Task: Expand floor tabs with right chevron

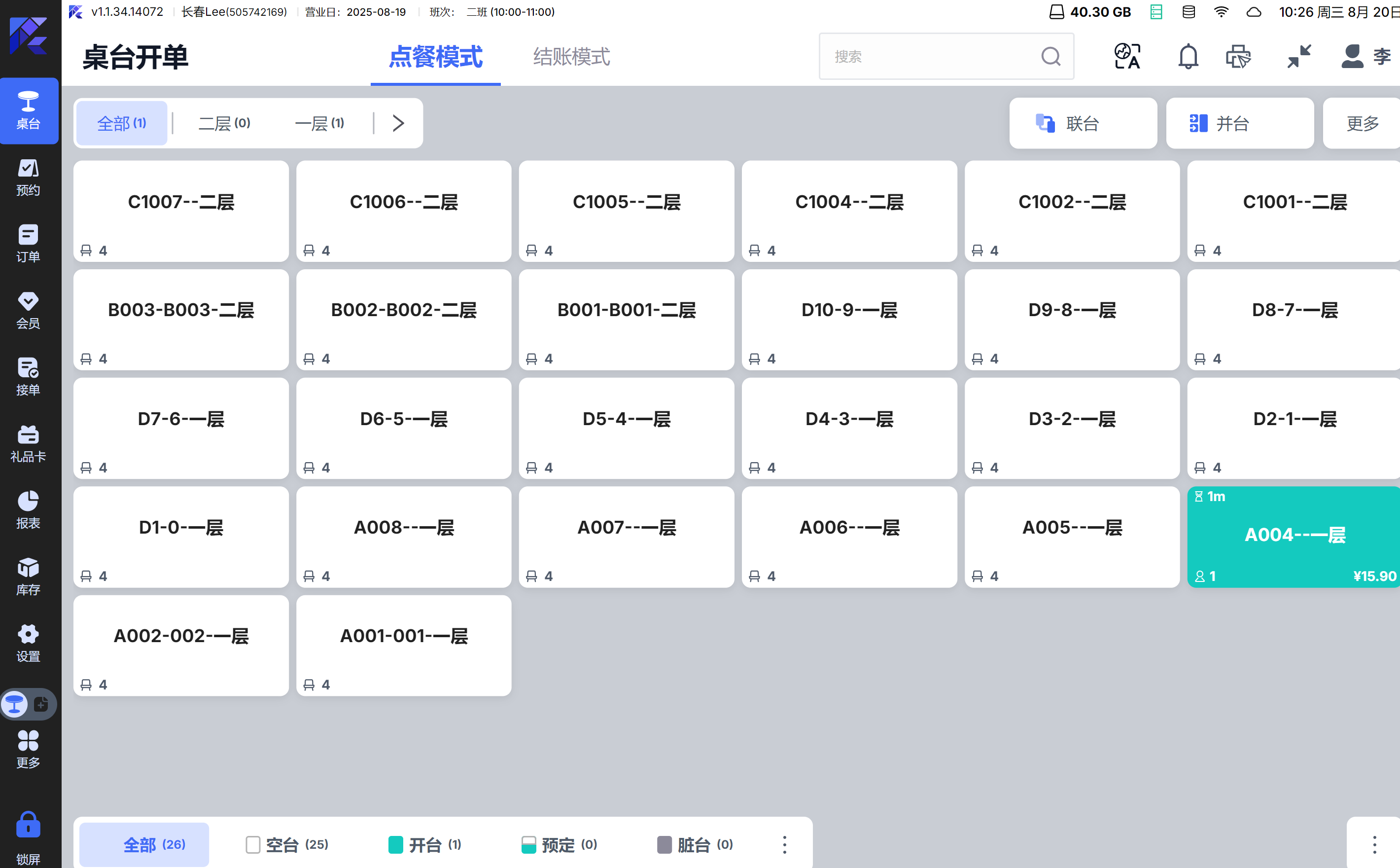Action: tap(398, 123)
